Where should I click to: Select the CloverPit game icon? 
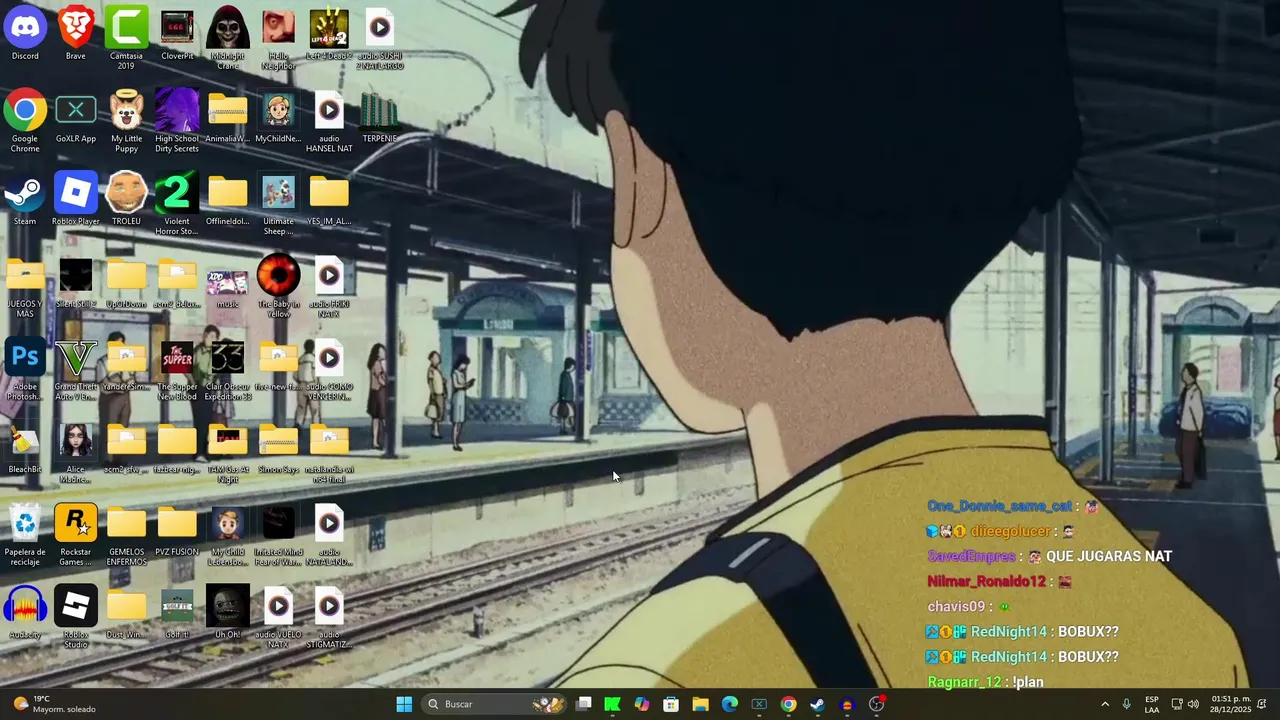pyautogui.click(x=177, y=34)
